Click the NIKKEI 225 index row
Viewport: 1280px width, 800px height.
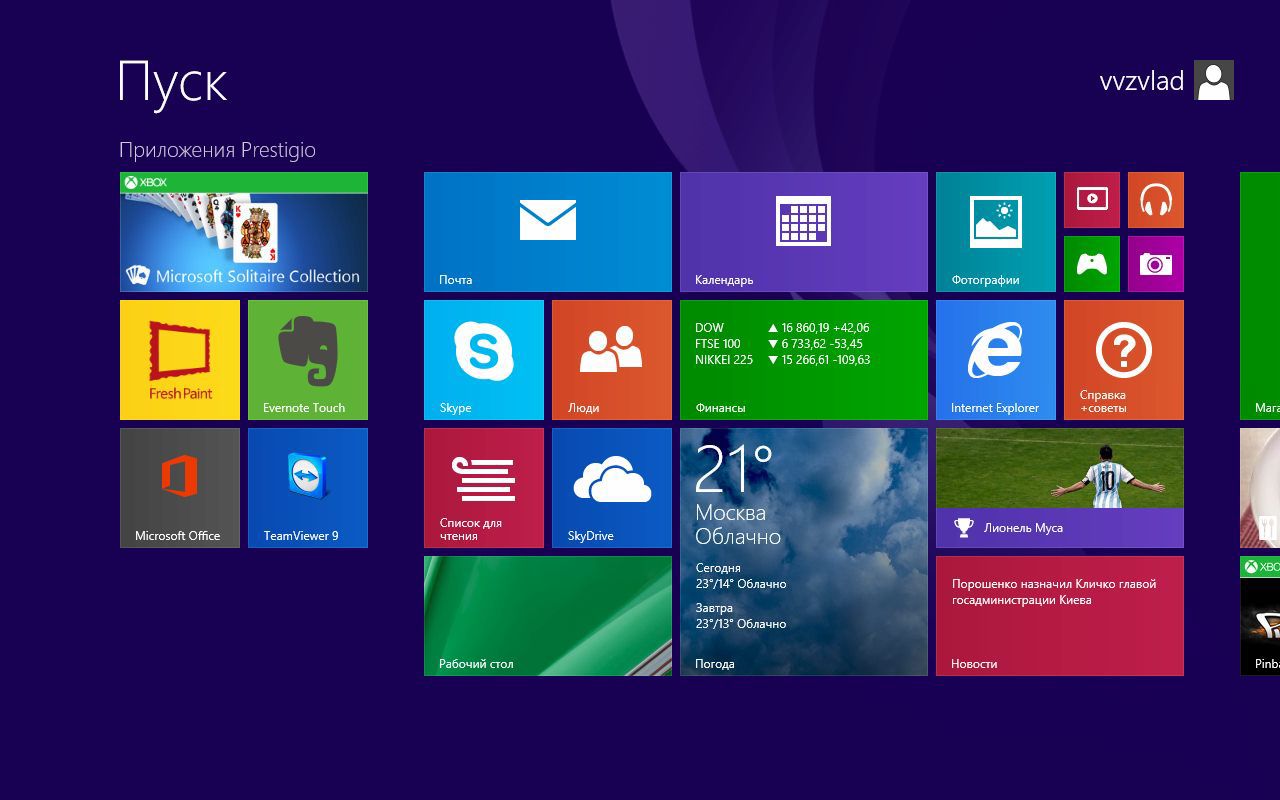782,360
